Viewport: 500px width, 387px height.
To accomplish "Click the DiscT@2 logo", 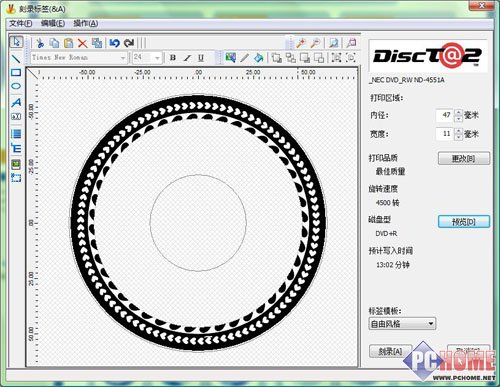I will pos(428,55).
